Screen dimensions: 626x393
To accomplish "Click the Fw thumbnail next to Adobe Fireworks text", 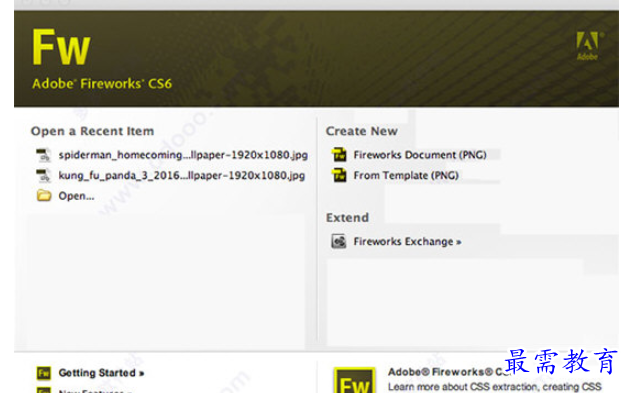I will point(355,380).
